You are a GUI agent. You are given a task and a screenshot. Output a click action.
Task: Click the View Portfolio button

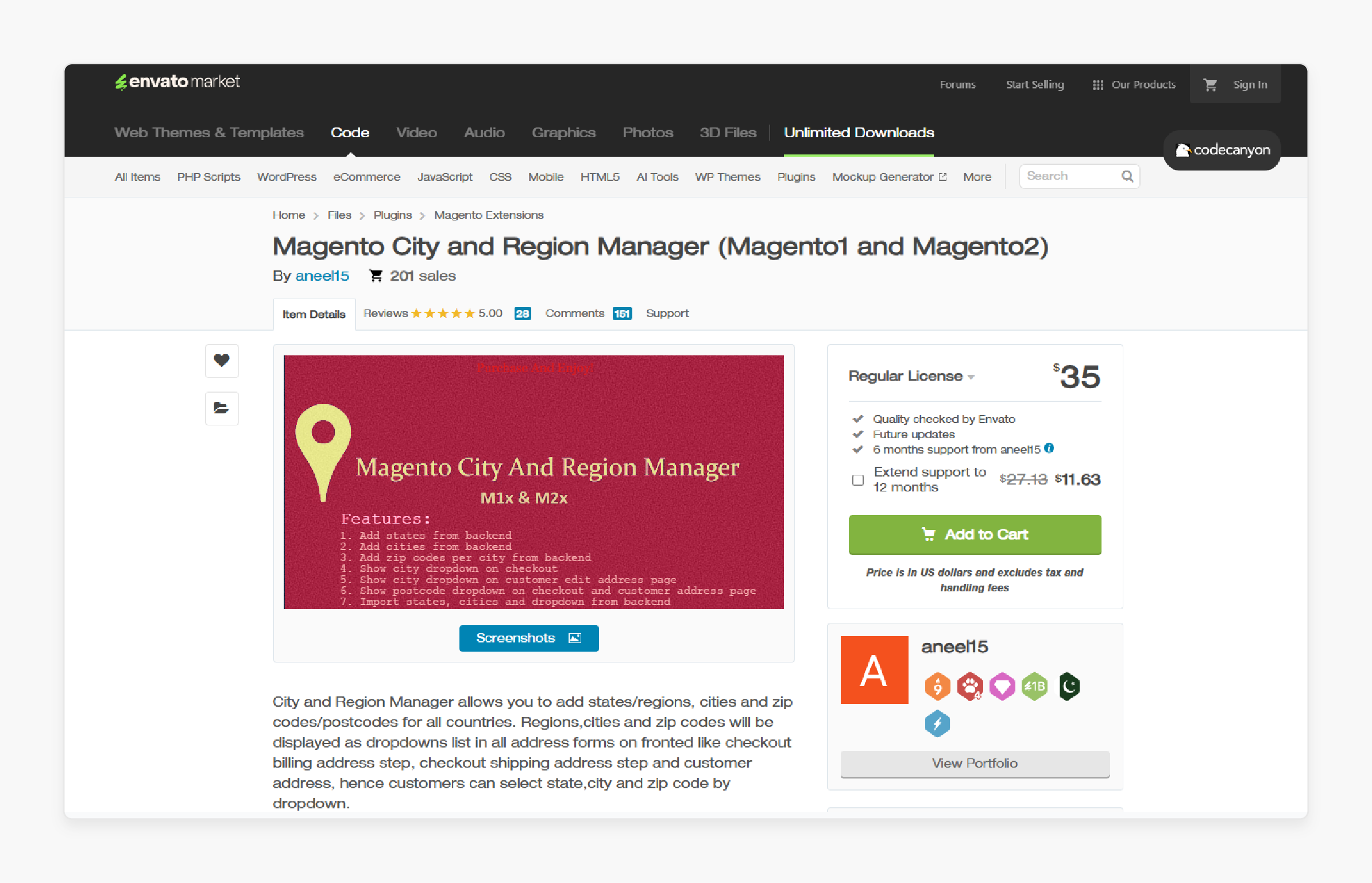975,764
